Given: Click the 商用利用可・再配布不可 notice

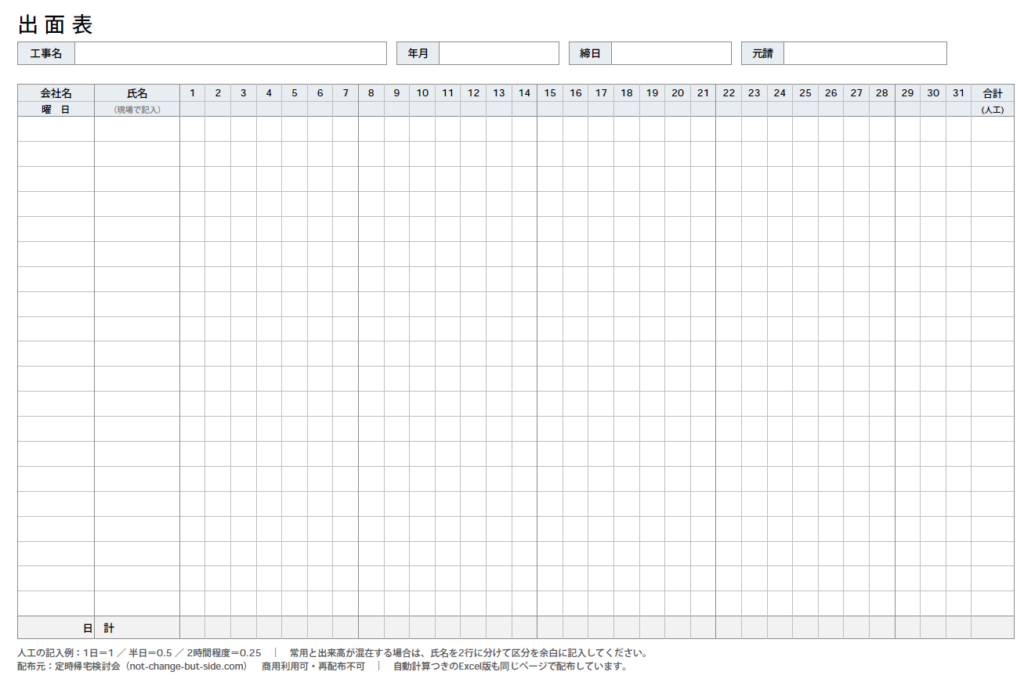Looking at the screenshot, I should coord(313,667).
